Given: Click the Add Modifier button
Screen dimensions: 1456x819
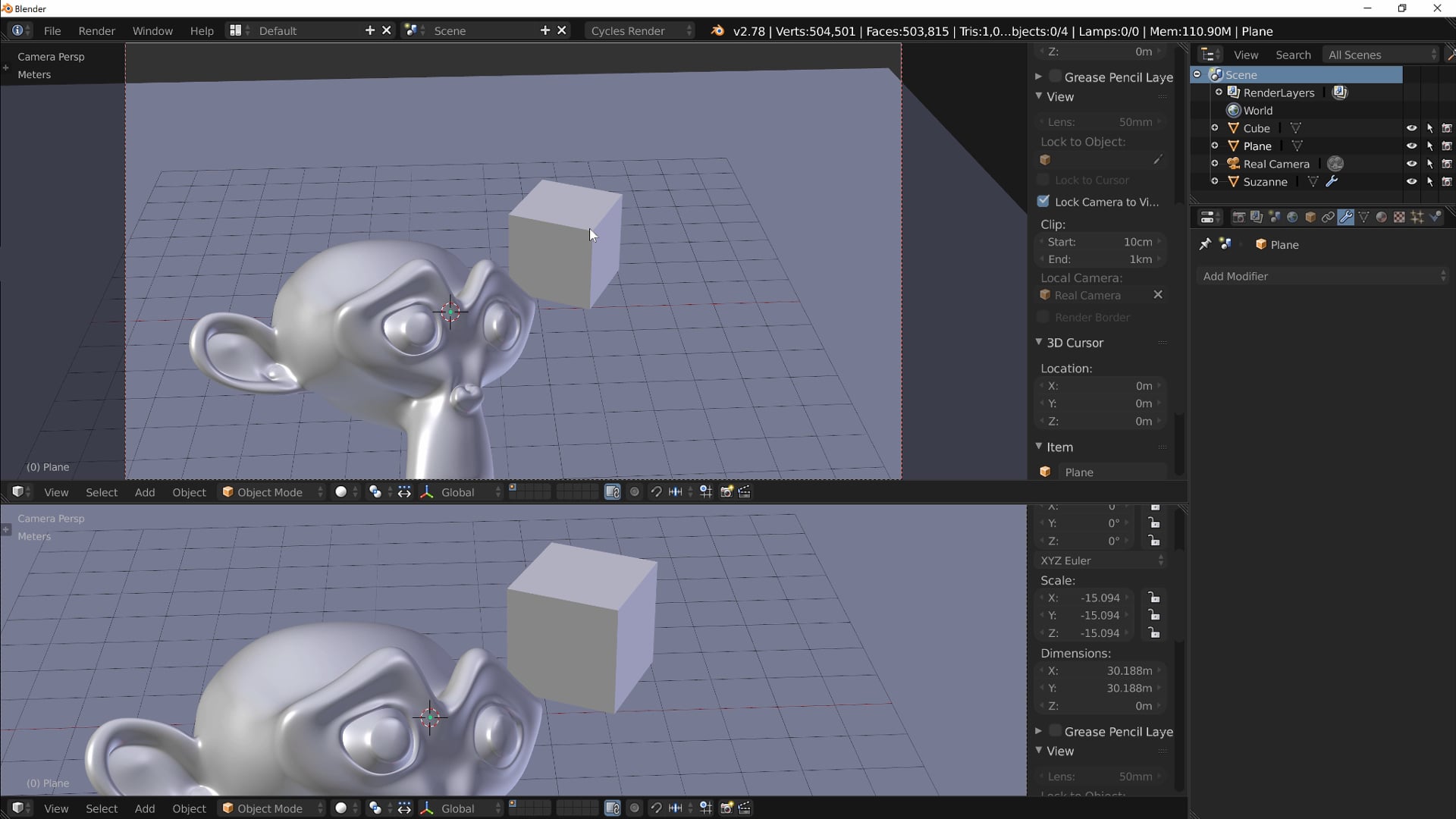Looking at the screenshot, I should click(x=1319, y=275).
